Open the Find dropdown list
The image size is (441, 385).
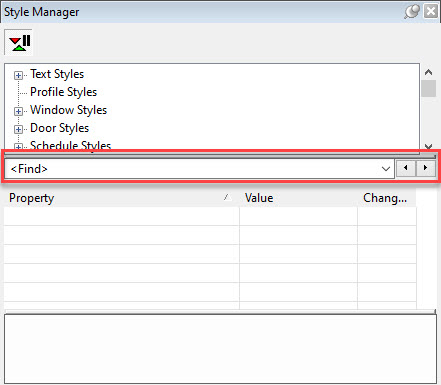coord(386,169)
